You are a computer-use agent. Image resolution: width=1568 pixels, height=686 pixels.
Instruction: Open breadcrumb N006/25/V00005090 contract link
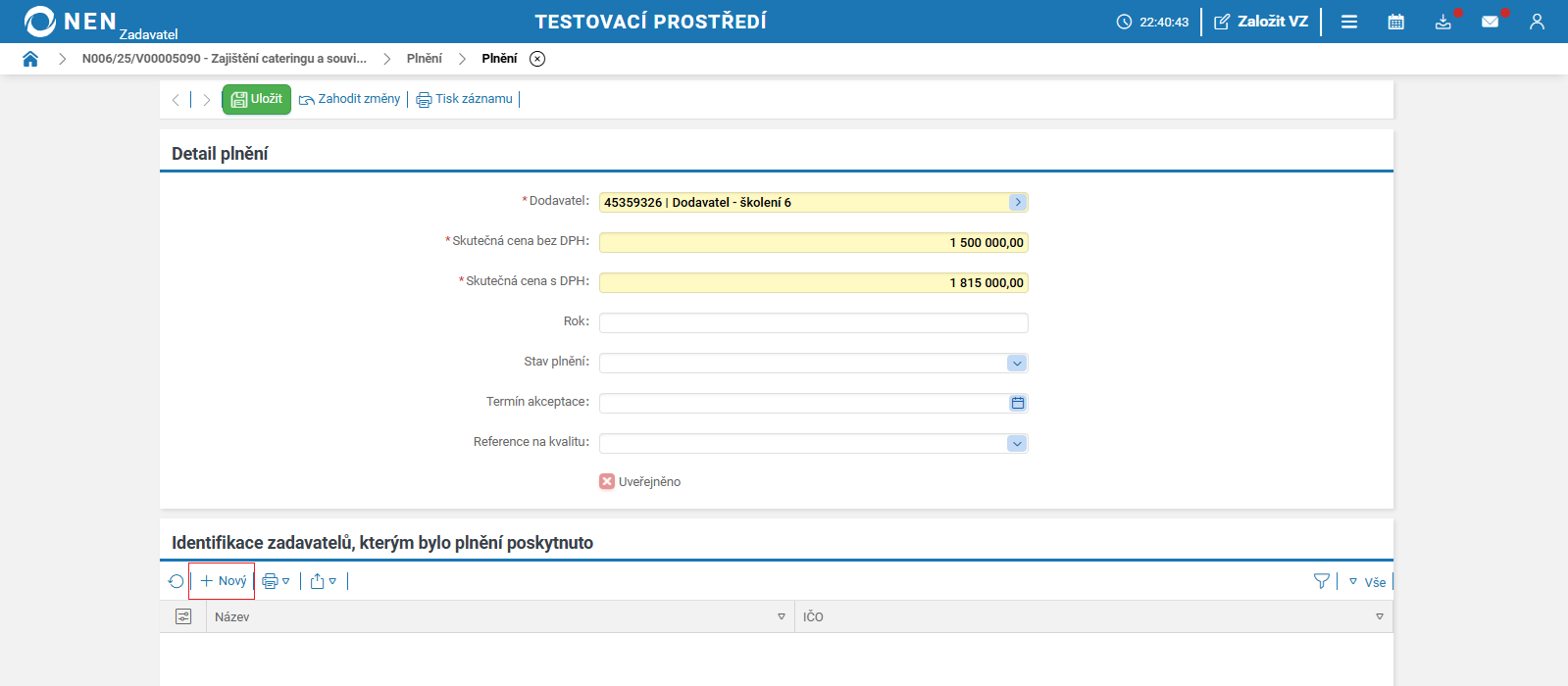tap(225, 59)
